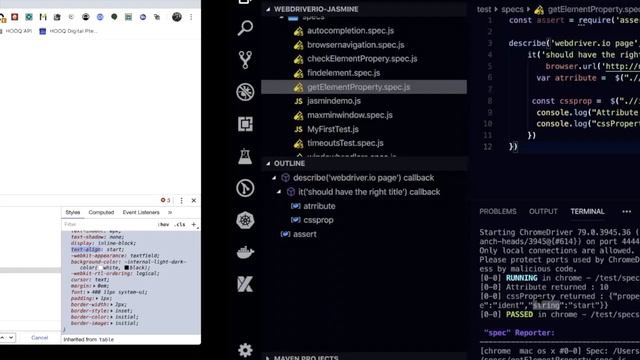The width and height of the screenshot is (640, 360).
Task: Click Cancel in DevTools search bar
Action: [x=40, y=338]
